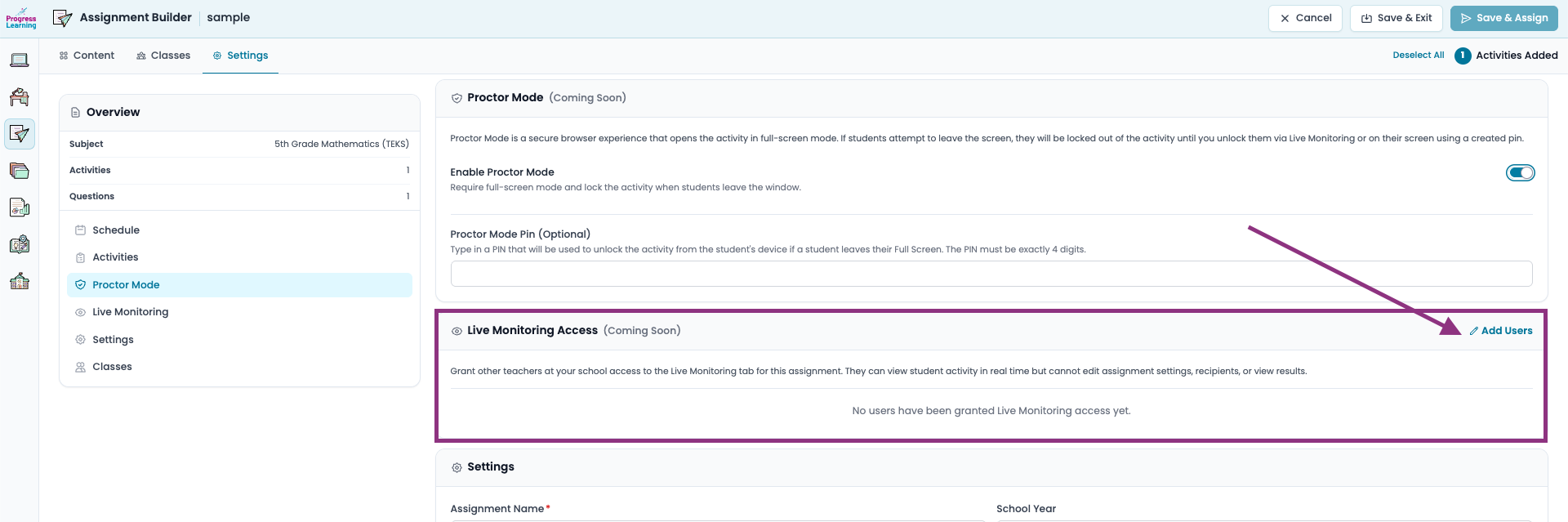Open the stacked folders icon in sidebar
The height and width of the screenshot is (522, 1568).
click(20, 171)
